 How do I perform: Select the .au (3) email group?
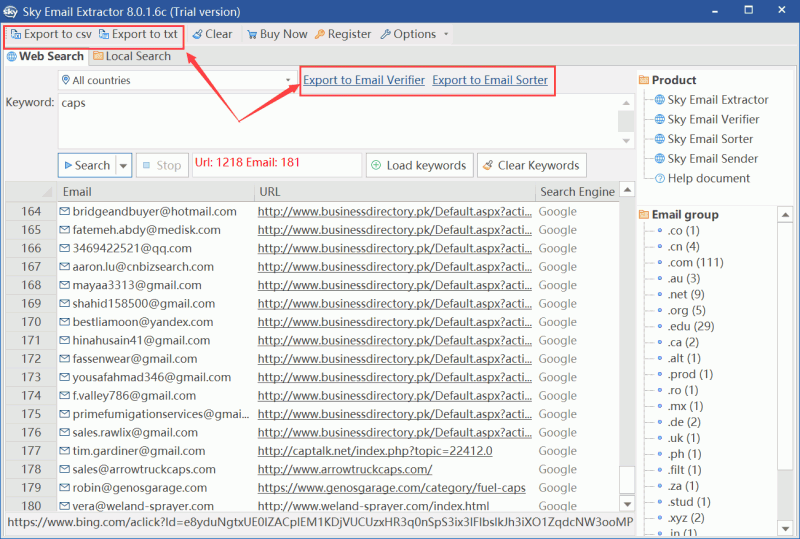684,278
